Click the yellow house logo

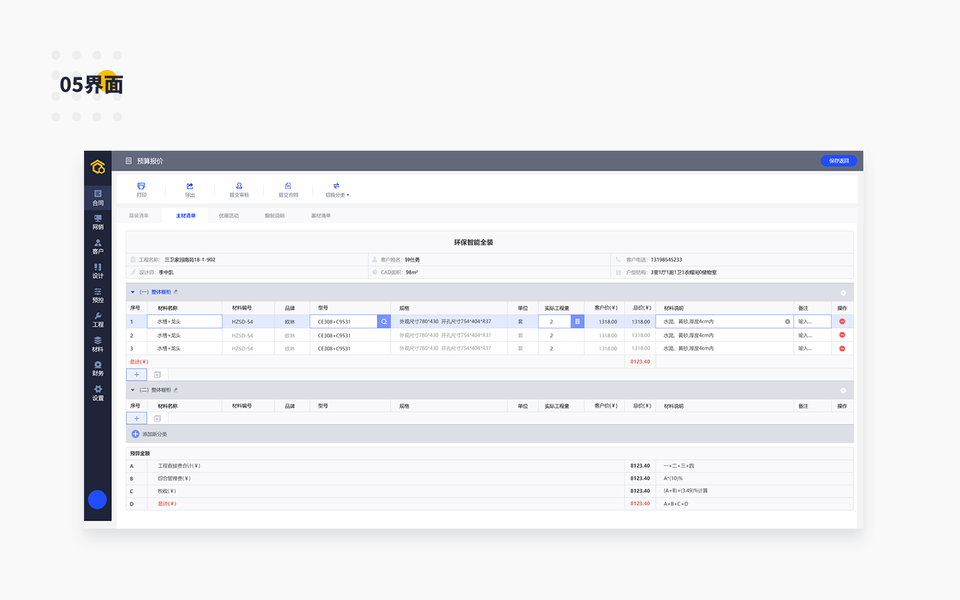pos(98,167)
